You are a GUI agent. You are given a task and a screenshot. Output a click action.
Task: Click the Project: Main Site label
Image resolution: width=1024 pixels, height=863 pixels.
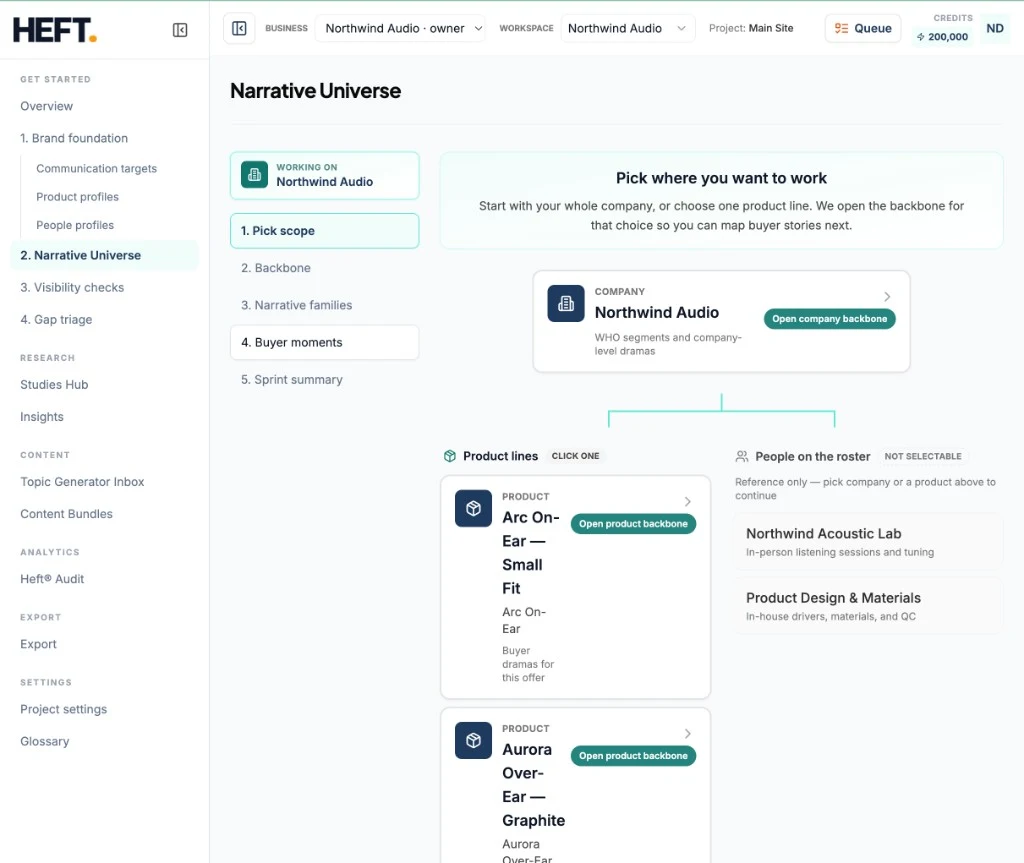click(x=751, y=29)
